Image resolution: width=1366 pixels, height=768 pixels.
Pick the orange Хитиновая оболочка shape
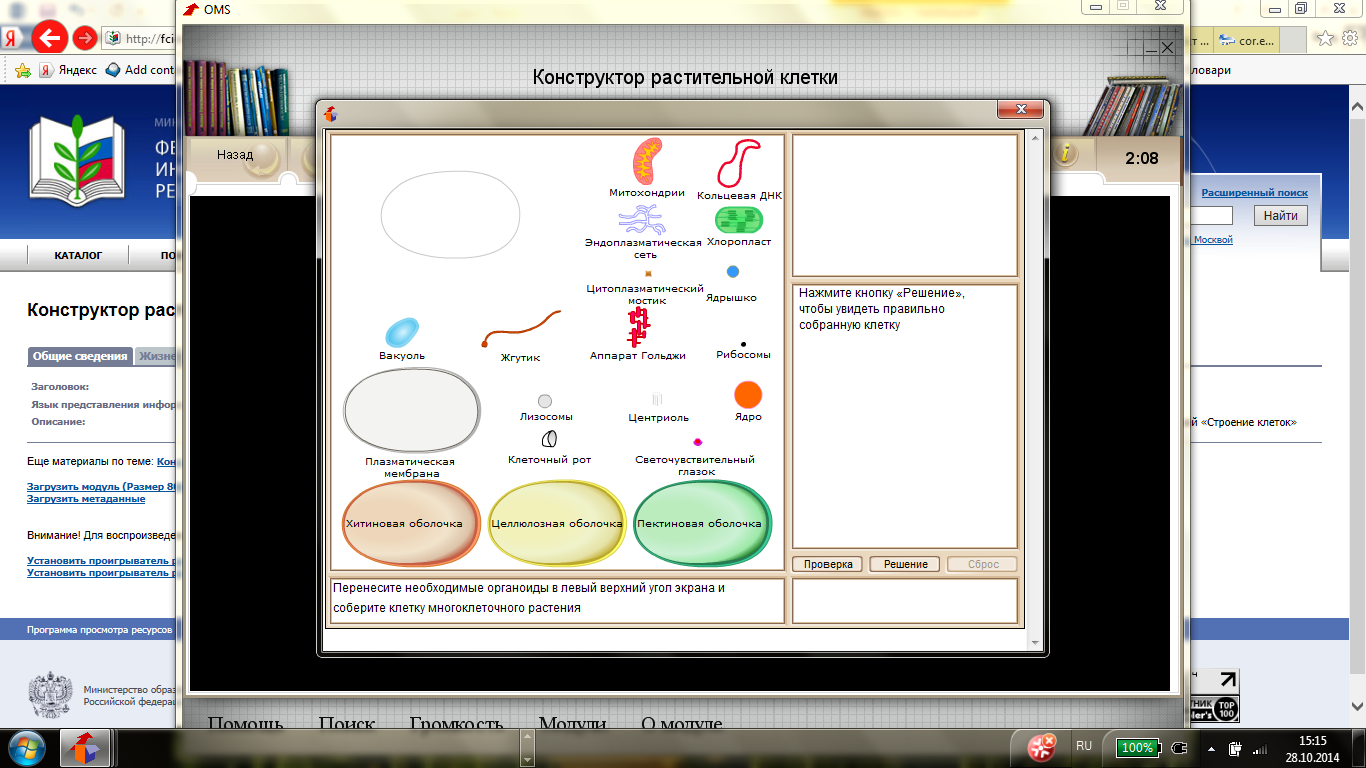point(412,523)
